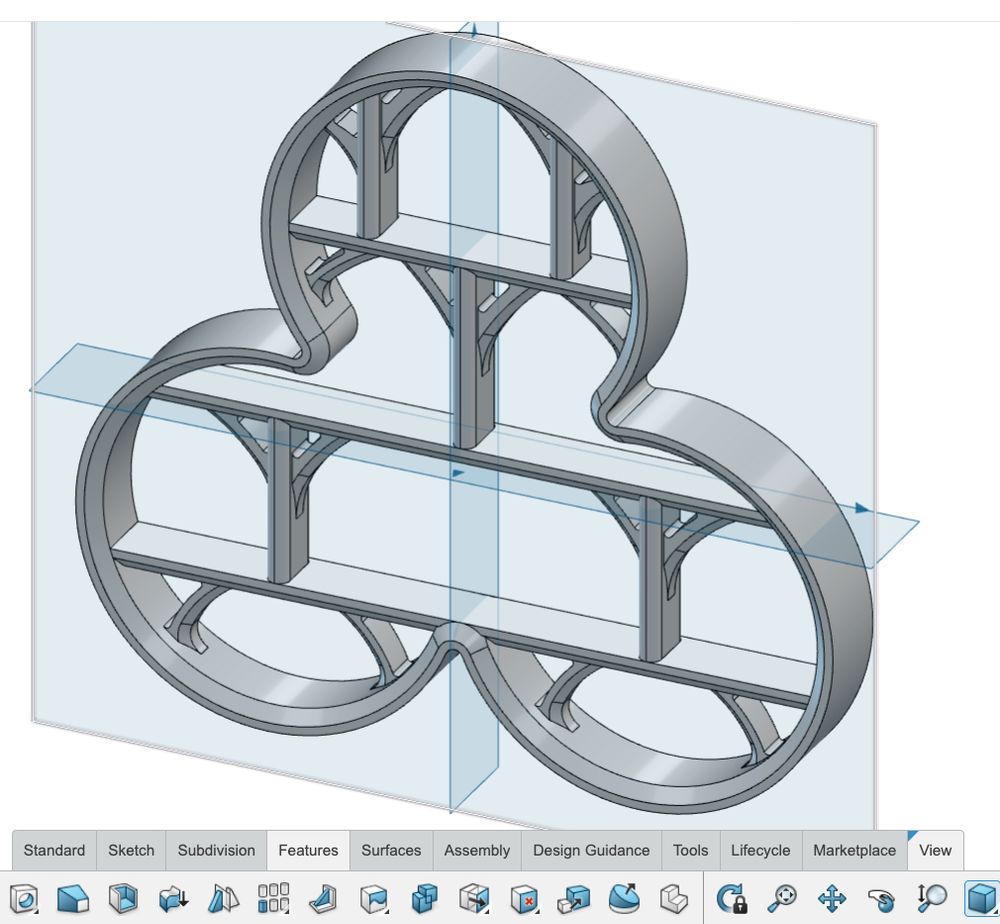Screen dimensions: 1000x924
Task: Open the Assembly tab
Action: click(477, 850)
